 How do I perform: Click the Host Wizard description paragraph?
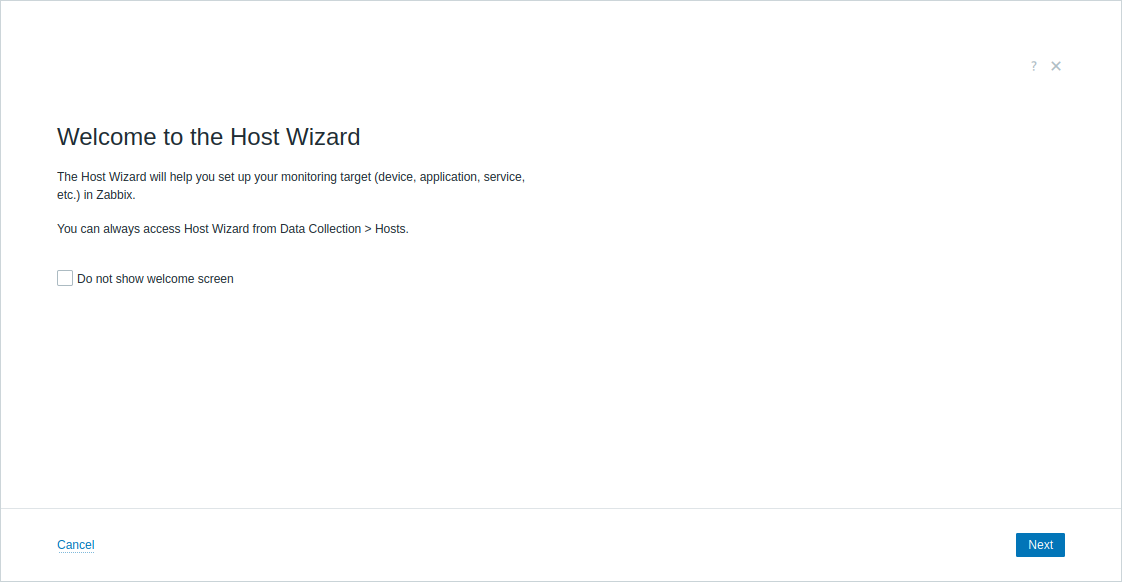[291, 185]
